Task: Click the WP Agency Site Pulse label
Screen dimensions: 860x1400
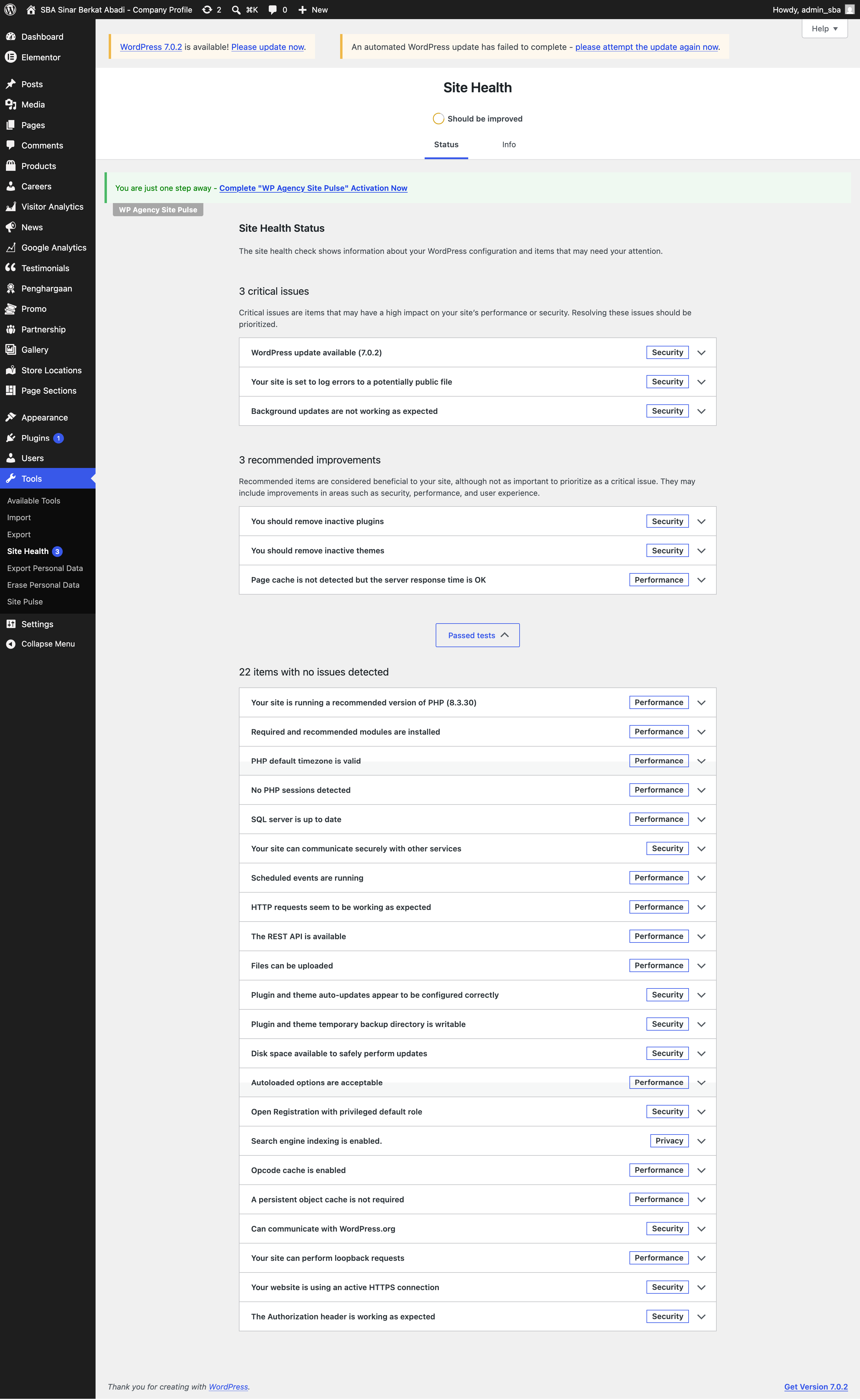Action: point(158,210)
